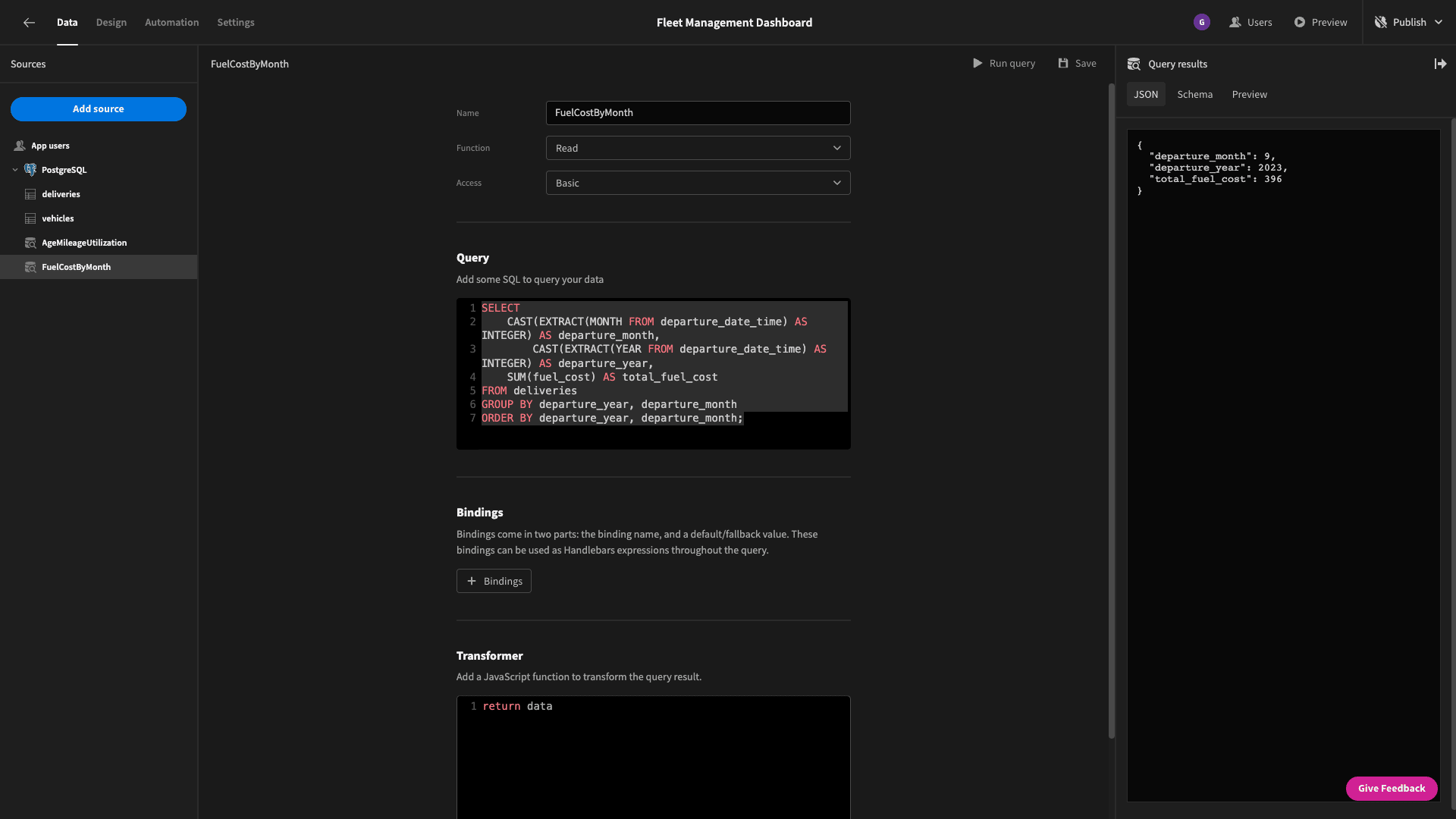The width and height of the screenshot is (1456, 819).
Task: Open the Design tab
Action: 111,23
